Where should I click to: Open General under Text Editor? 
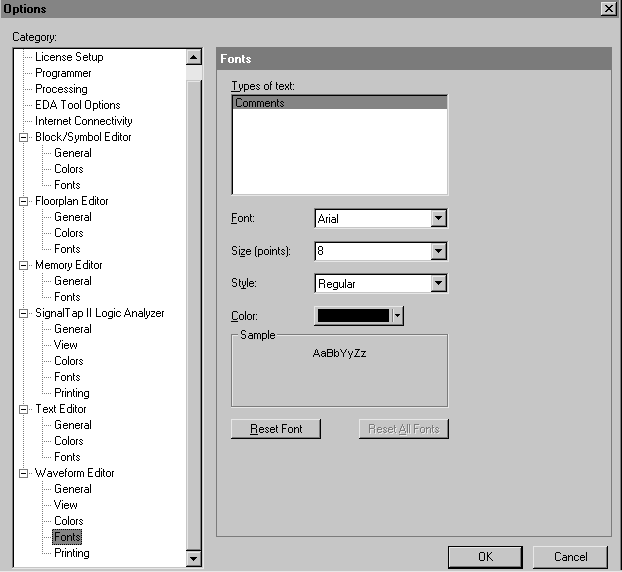[73, 425]
